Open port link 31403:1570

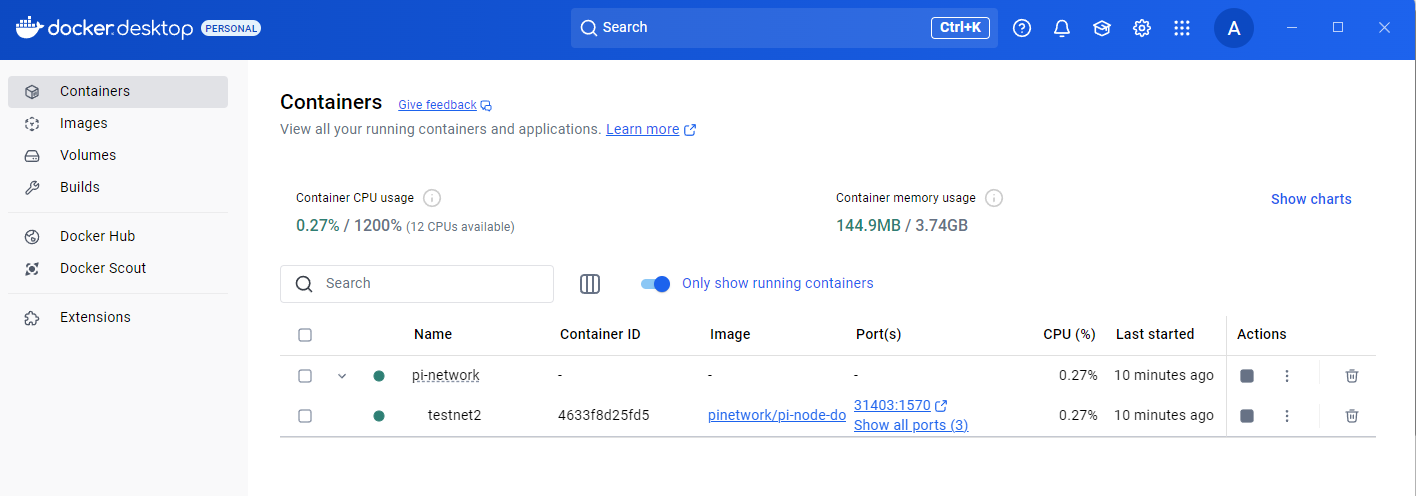[892, 405]
